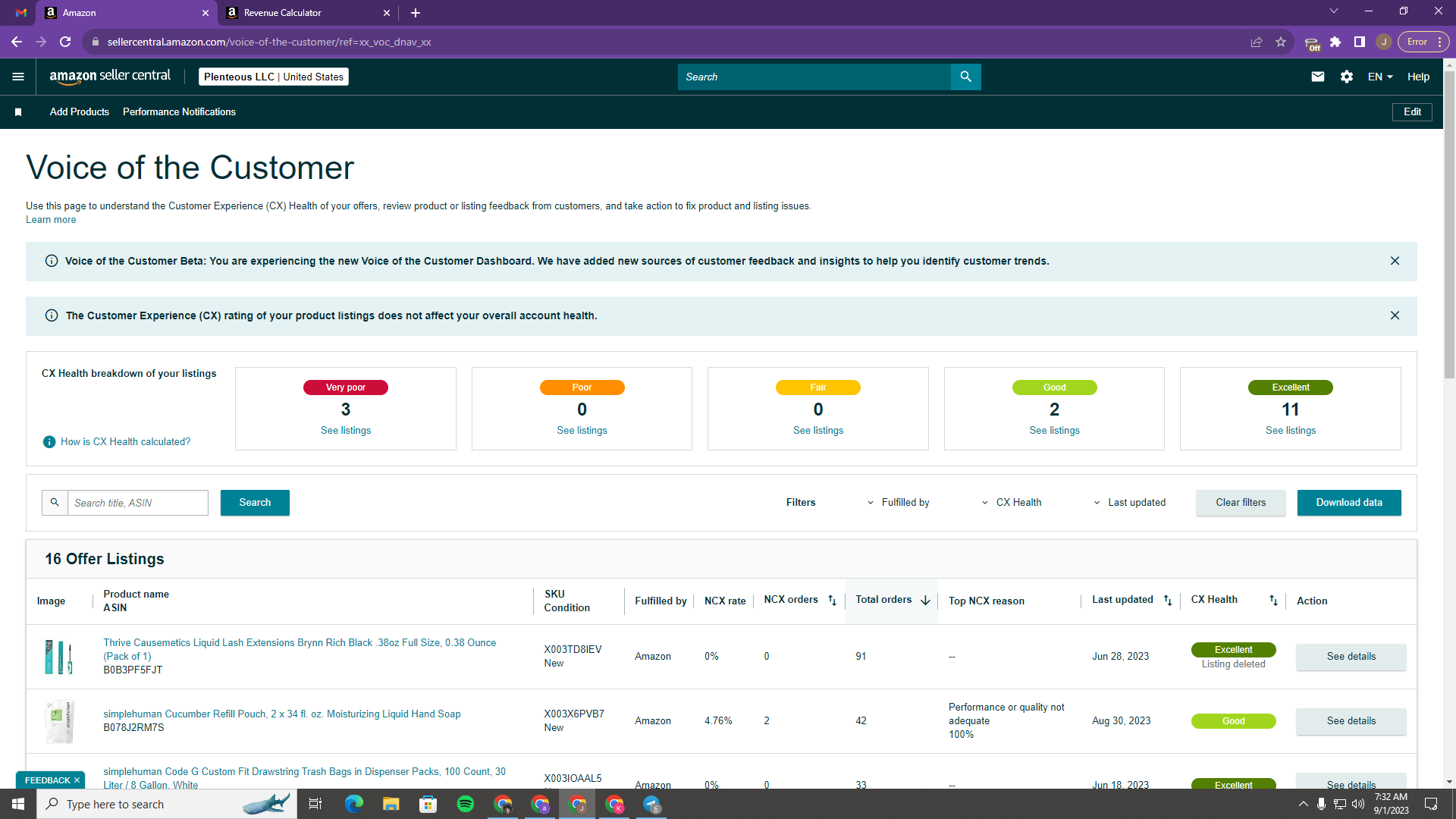Image resolution: width=1456 pixels, height=819 pixels.
Task: Dismiss the Voice of the Customer Beta banner
Action: 1395,261
